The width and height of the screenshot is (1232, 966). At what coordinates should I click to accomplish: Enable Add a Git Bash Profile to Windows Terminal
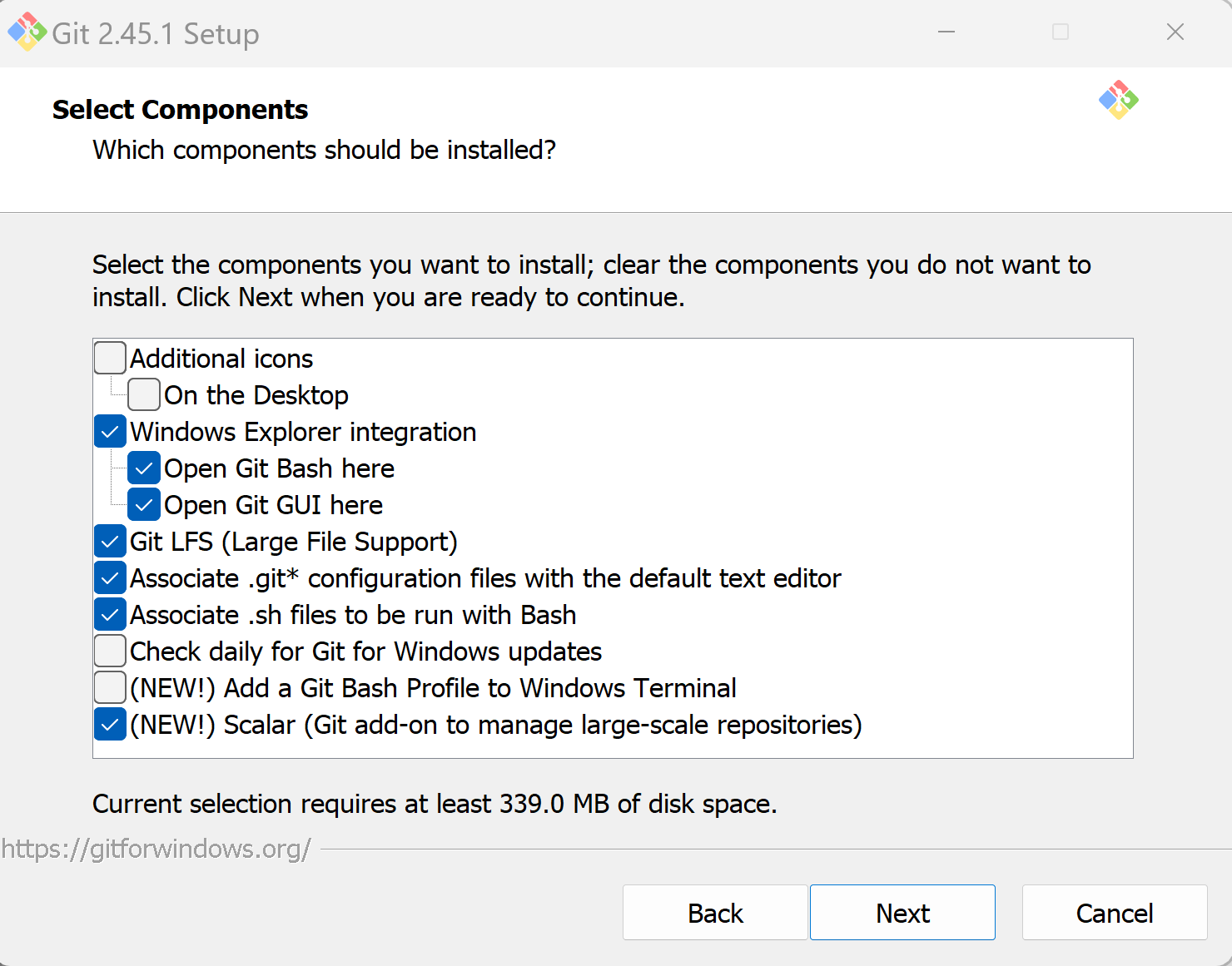[x=110, y=687]
